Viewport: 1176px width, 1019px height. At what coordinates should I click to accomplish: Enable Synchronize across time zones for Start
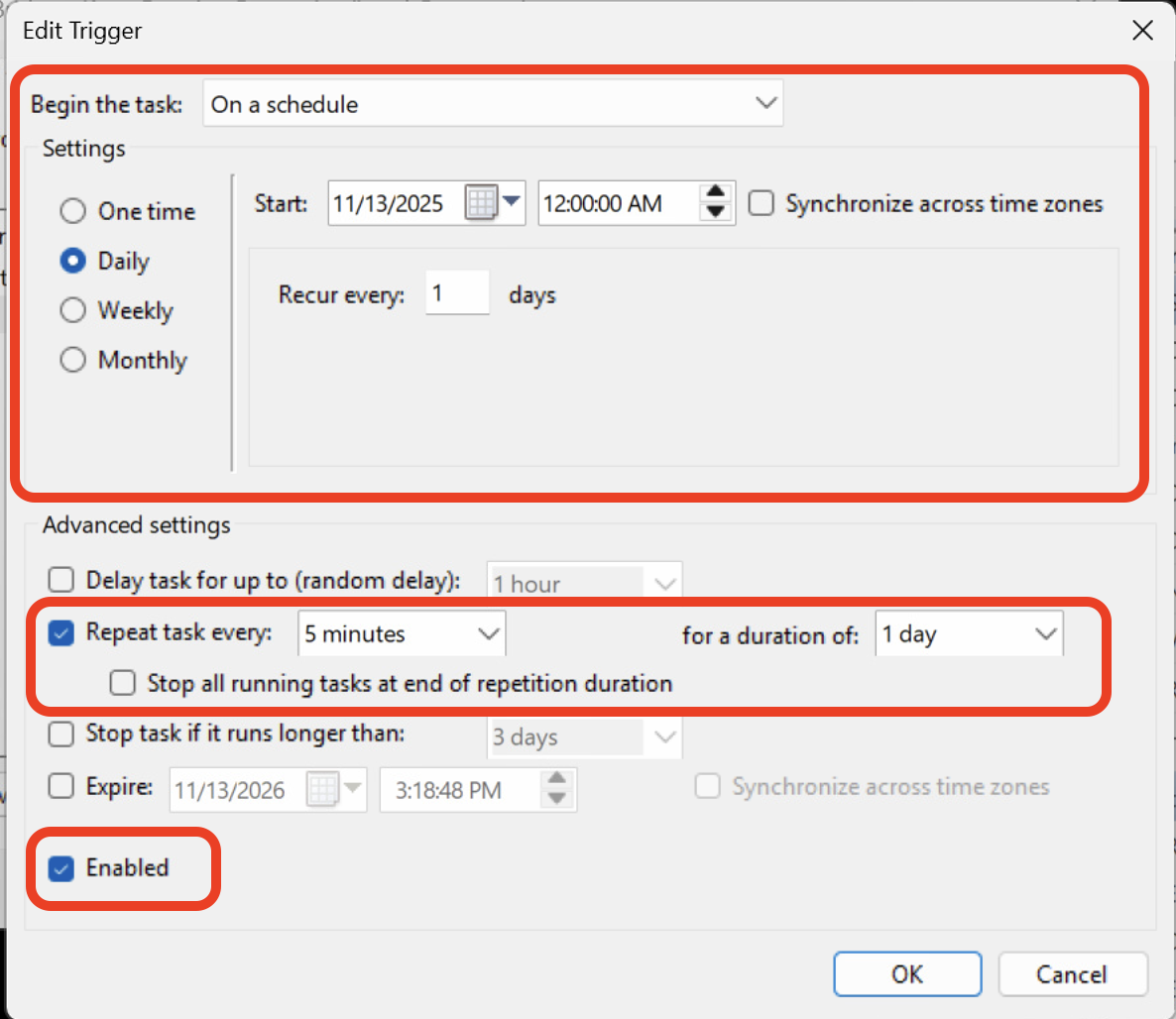pos(761,203)
